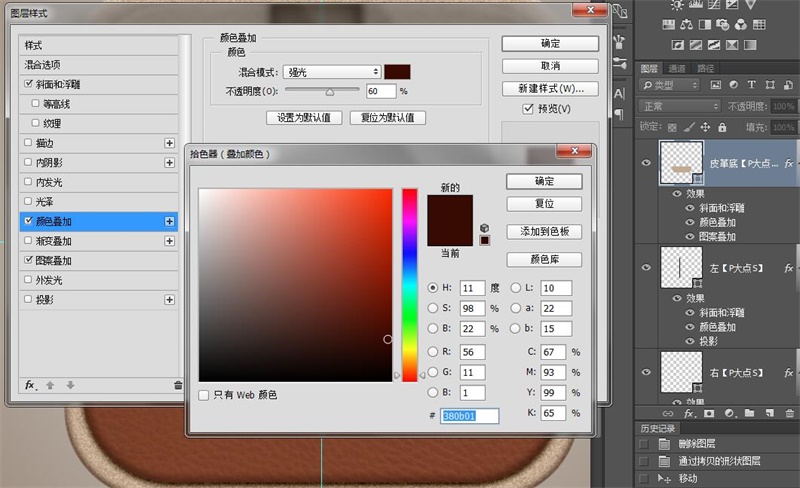Add another Gradient Overlay with plus
The height and width of the screenshot is (488, 800).
[x=169, y=240]
